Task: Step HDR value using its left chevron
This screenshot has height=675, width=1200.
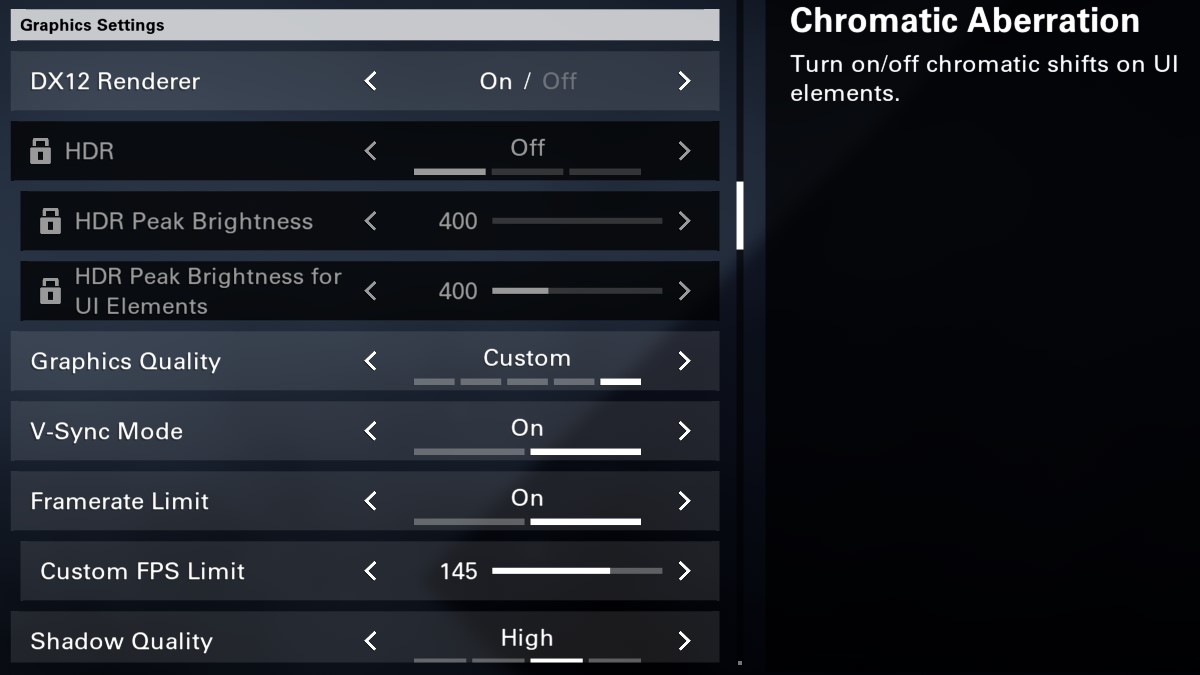Action: click(x=370, y=151)
